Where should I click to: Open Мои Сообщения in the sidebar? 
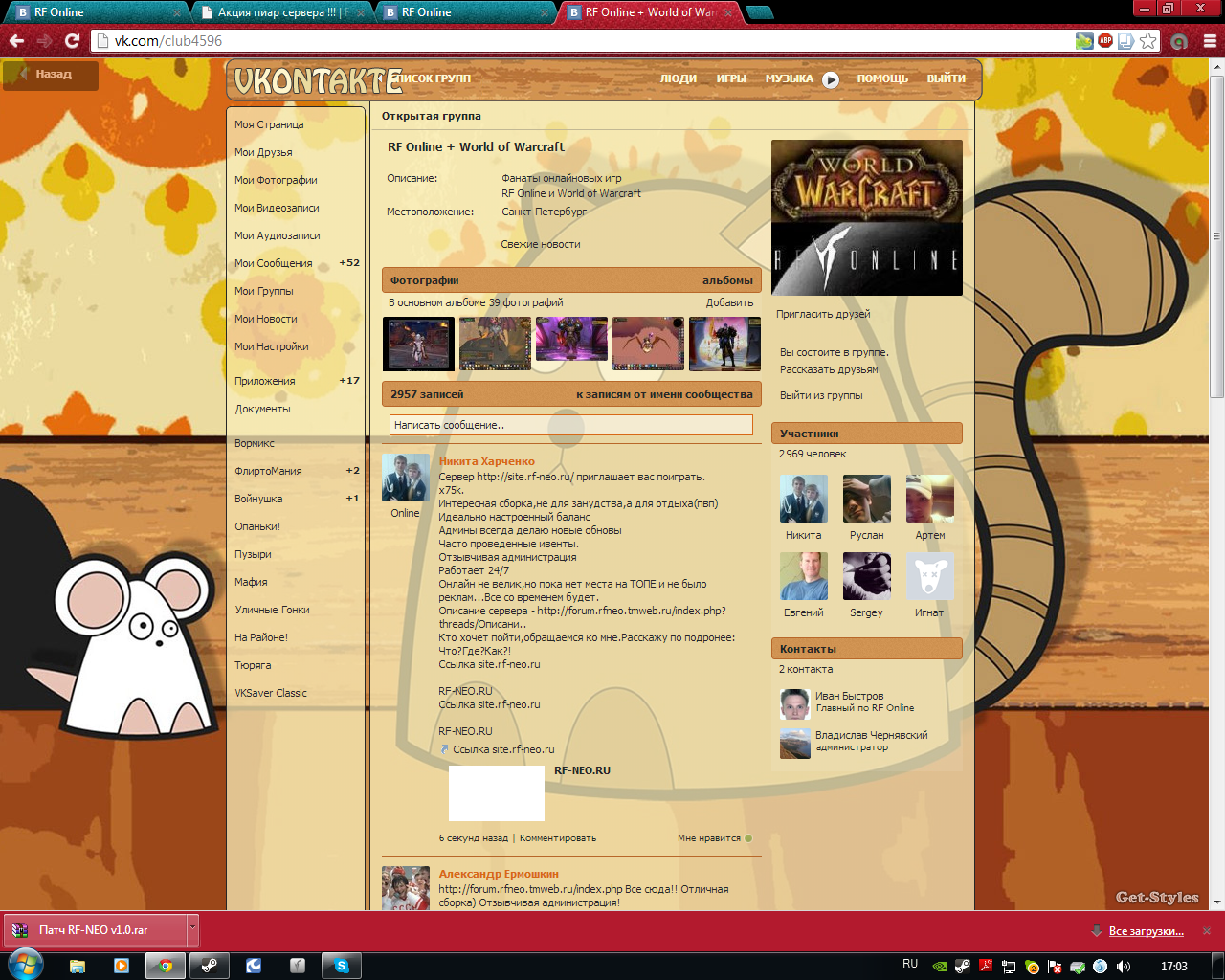274,263
